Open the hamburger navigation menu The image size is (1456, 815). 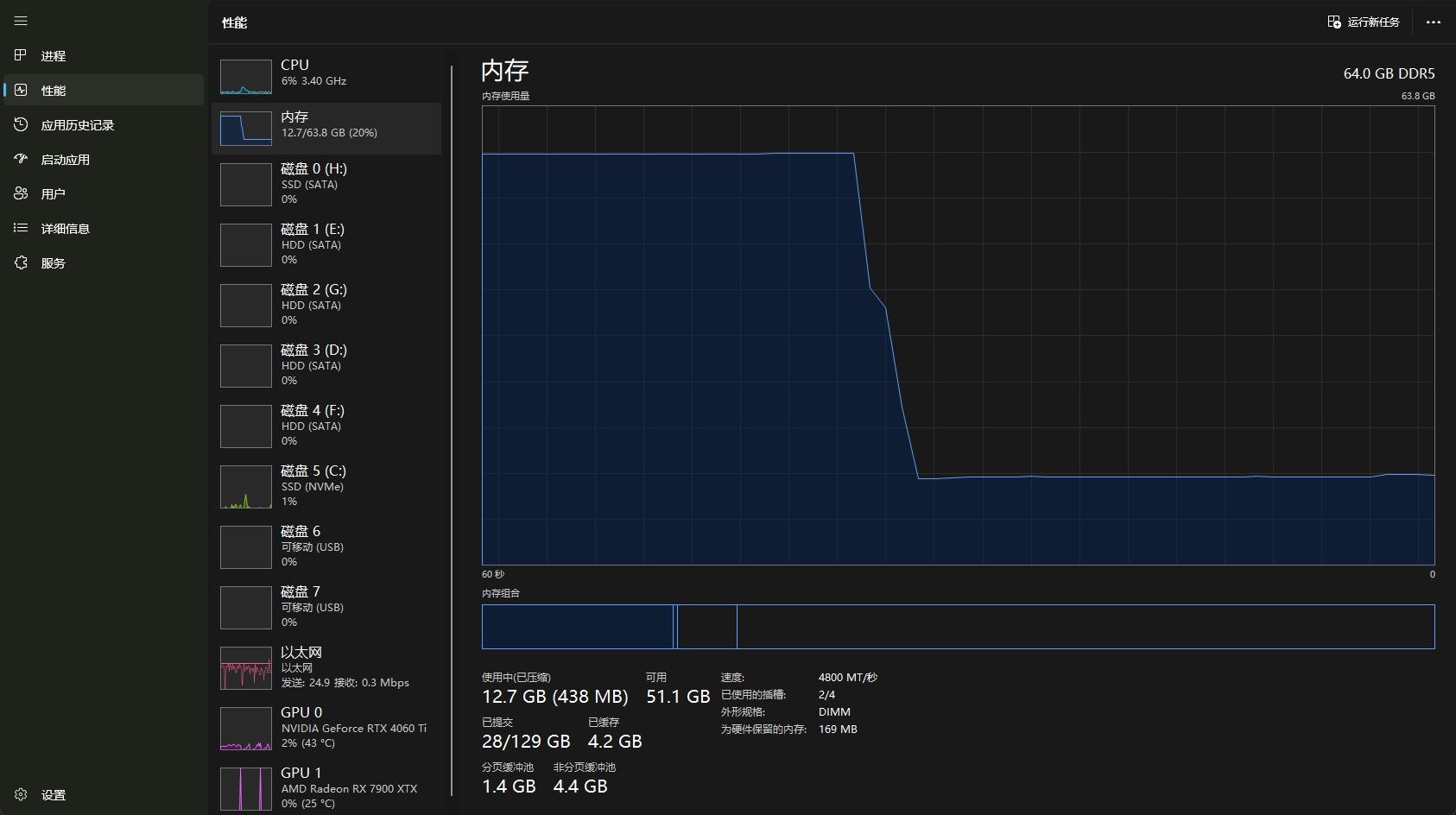[x=21, y=21]
